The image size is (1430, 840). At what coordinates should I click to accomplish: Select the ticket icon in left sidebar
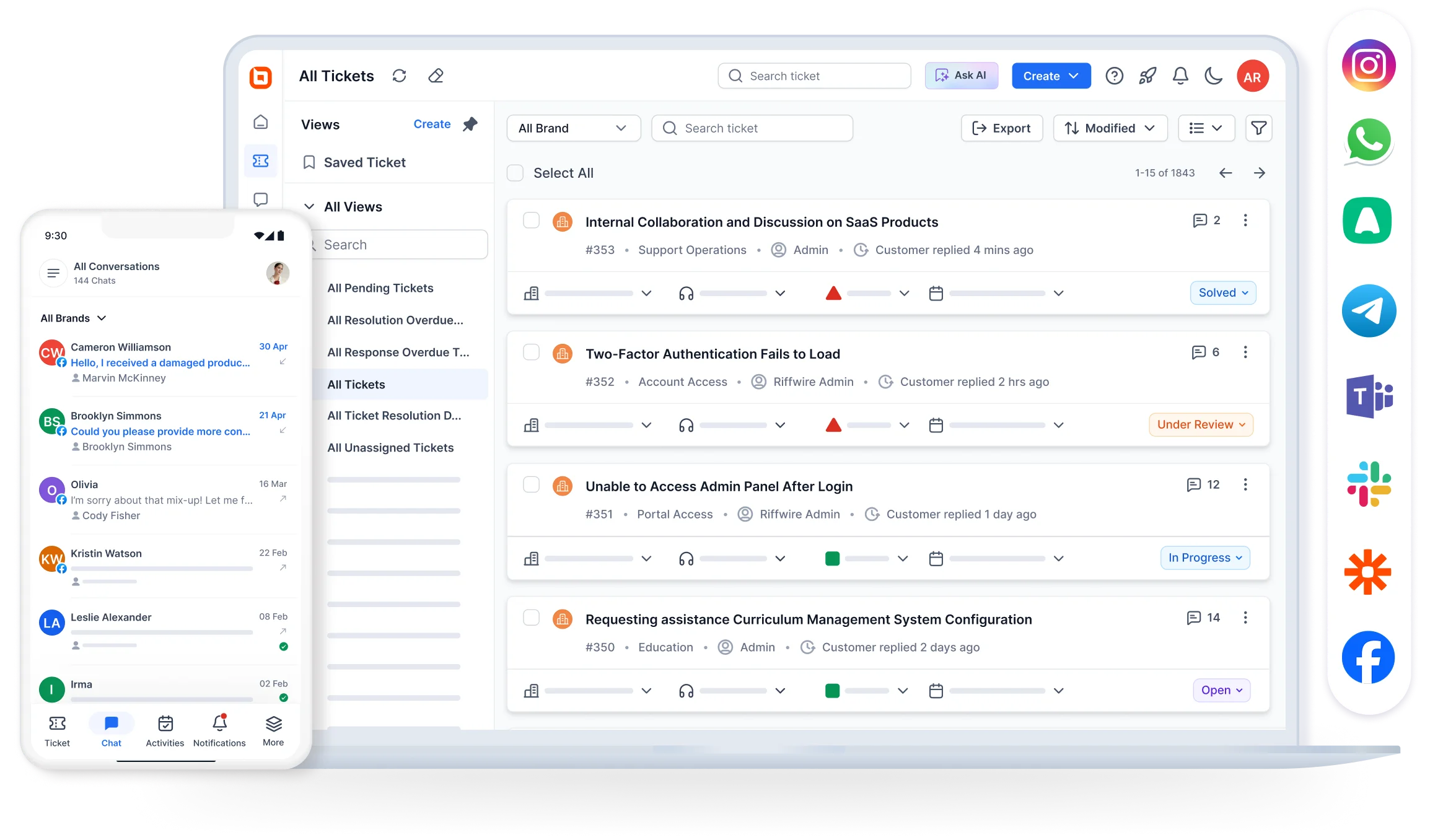coord(261,161)
